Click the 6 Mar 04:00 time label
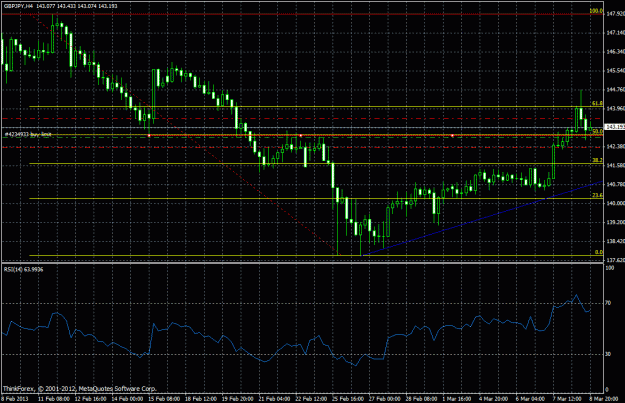Viewport: 625px width, 403px height. click(530, 399)
